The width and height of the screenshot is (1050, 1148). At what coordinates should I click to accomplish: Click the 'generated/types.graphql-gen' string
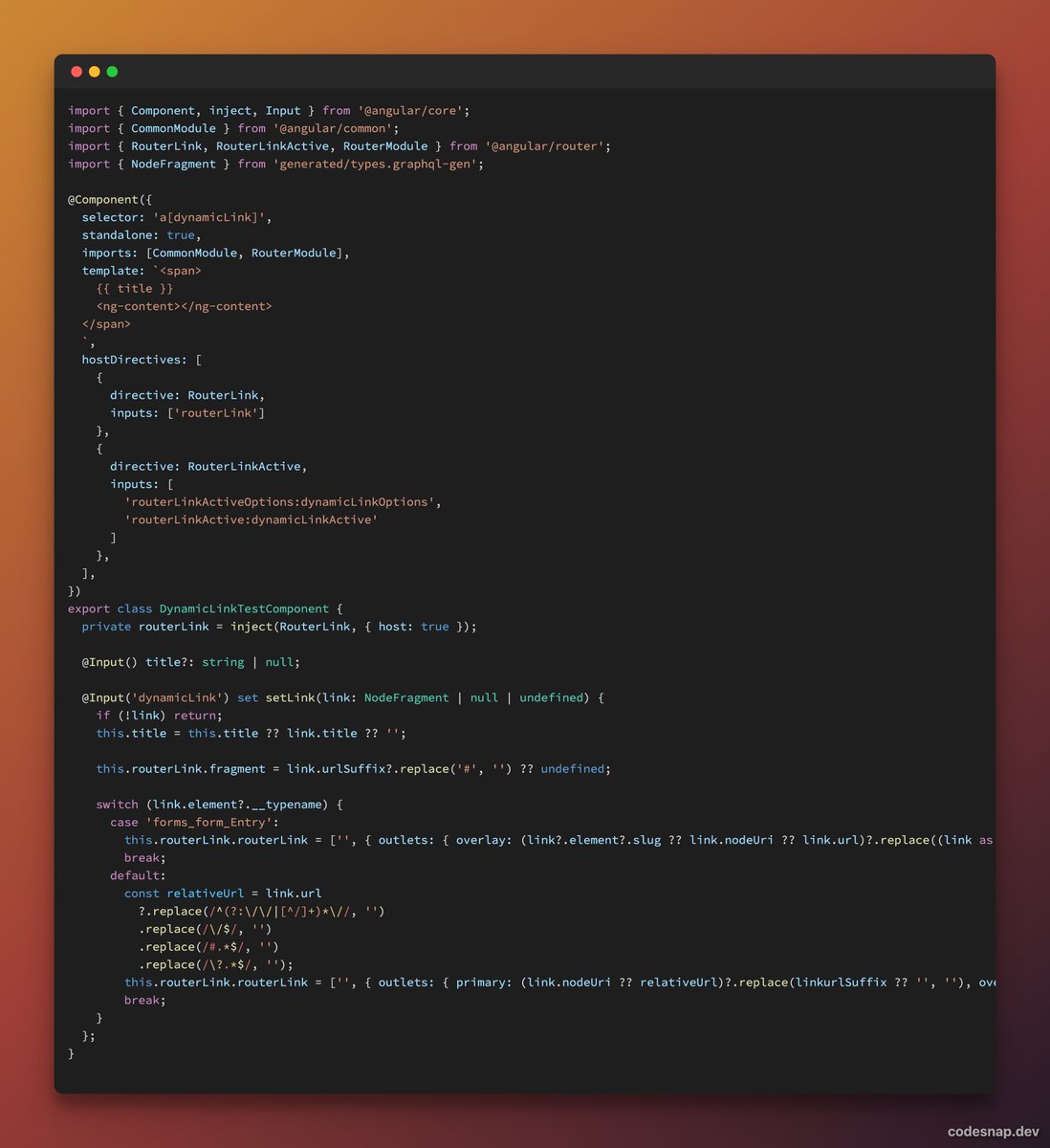pos(379,164)
